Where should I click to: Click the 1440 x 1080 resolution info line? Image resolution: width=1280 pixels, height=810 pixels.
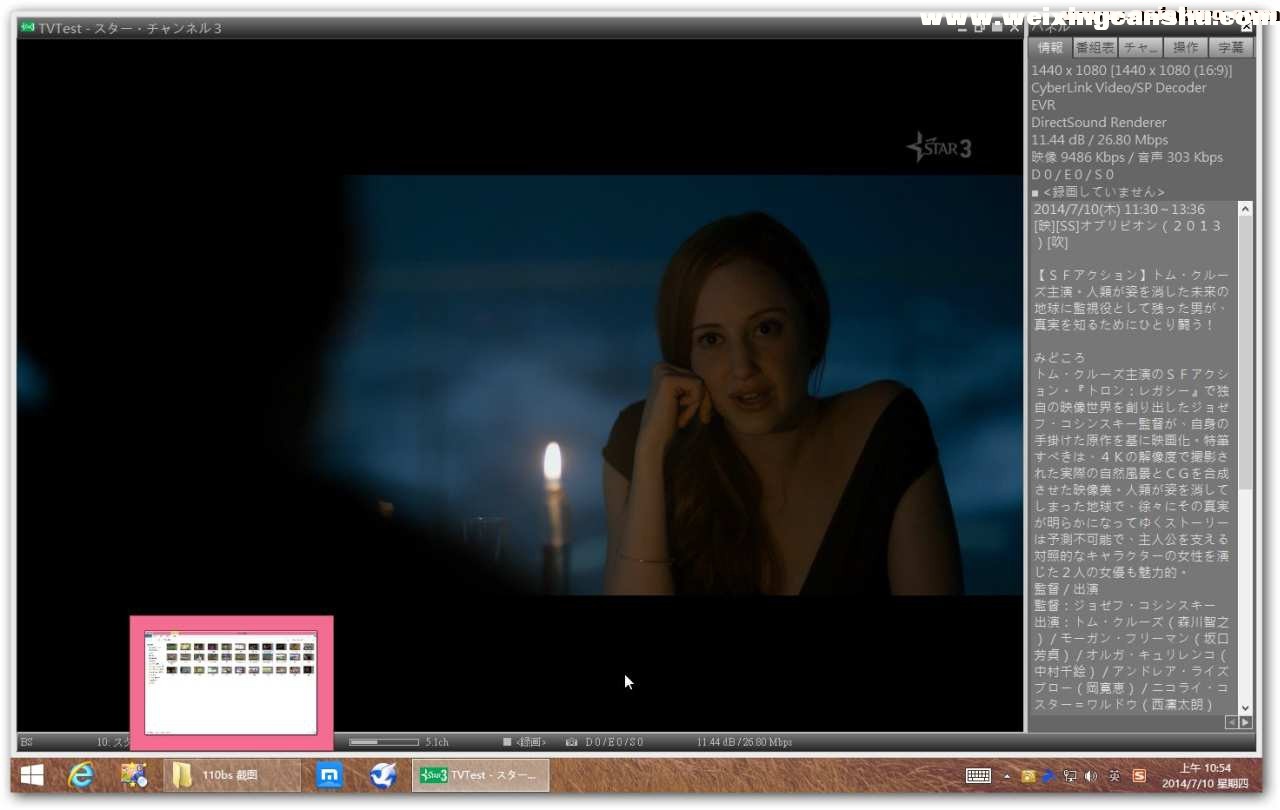tap(1131, 71)
